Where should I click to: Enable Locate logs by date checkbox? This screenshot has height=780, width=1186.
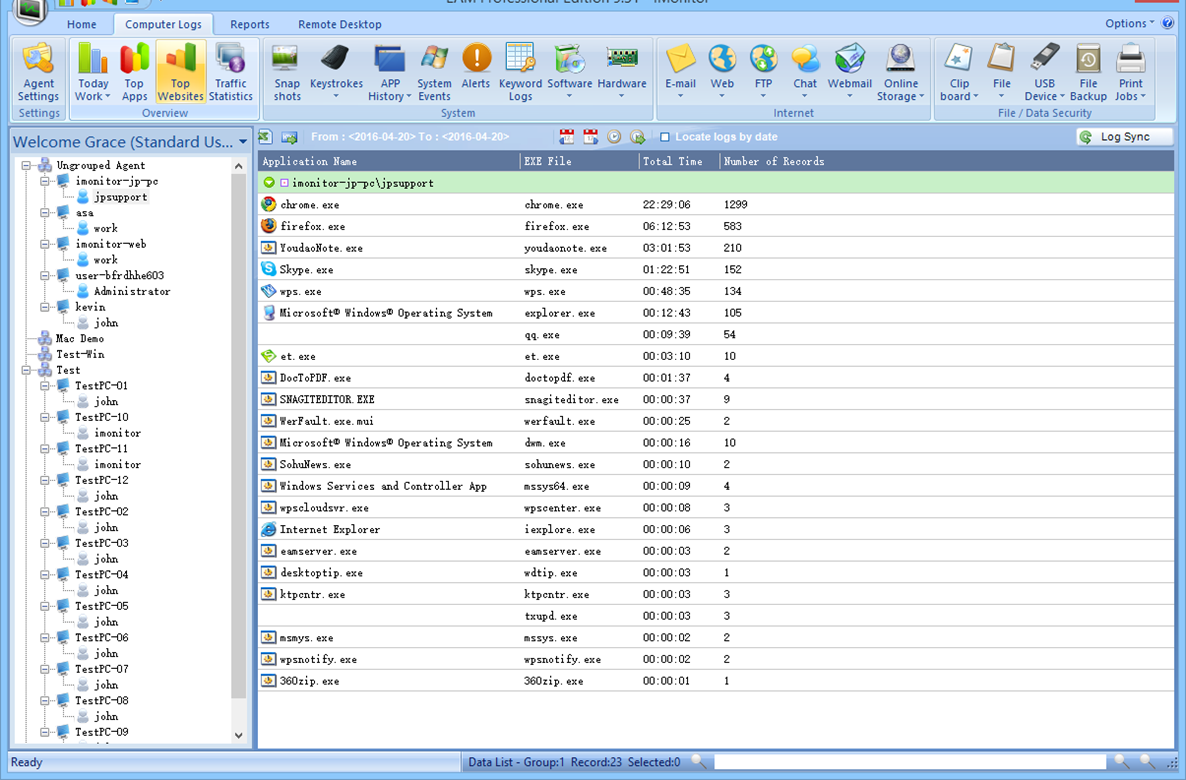665,137
